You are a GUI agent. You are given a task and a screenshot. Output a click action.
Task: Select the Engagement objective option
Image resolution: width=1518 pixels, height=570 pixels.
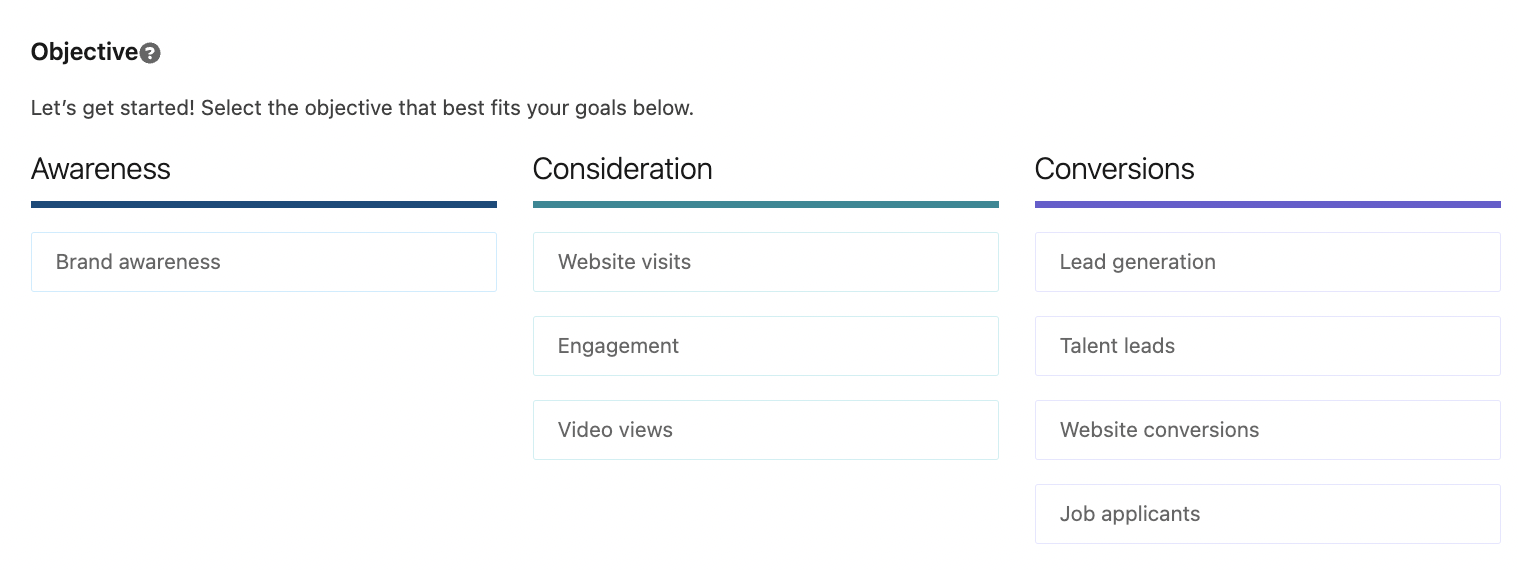point(765,346)
